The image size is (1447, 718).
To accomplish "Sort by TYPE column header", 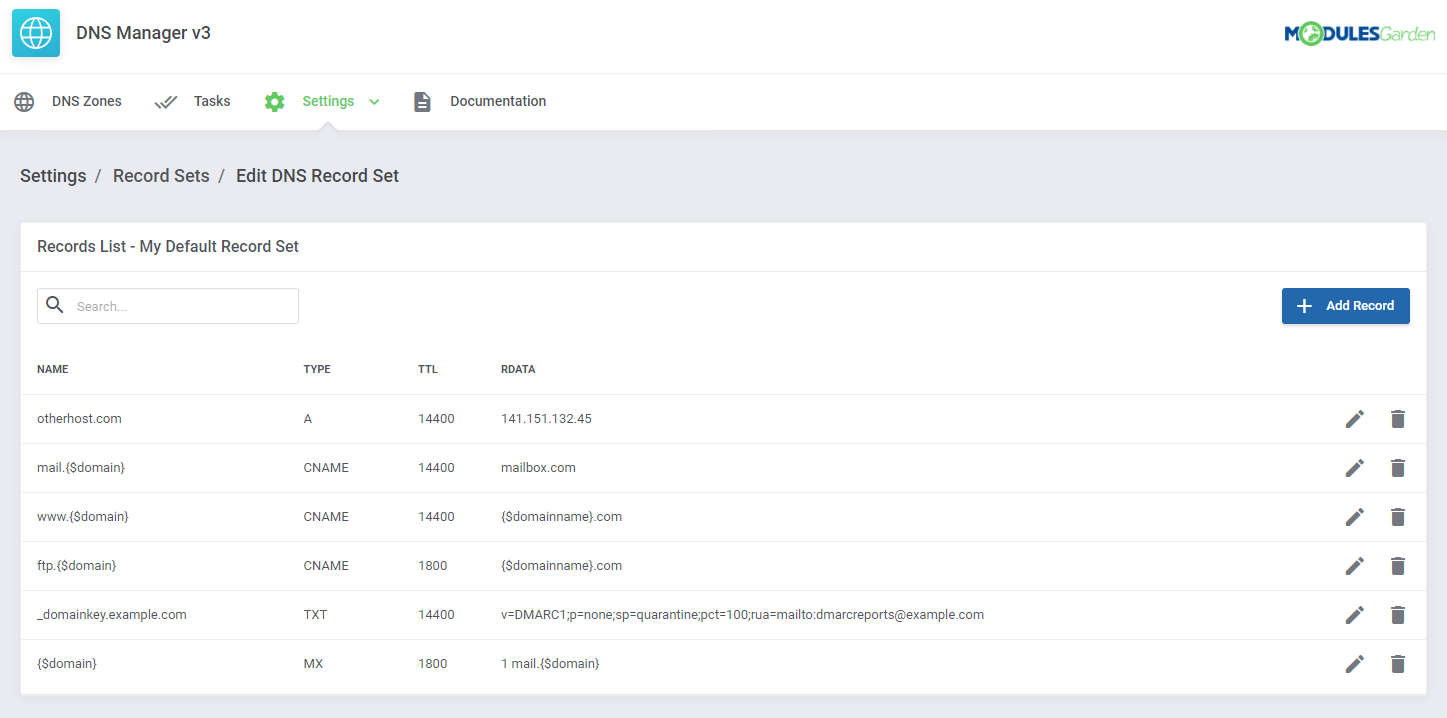I will click(x=317, y=369).
